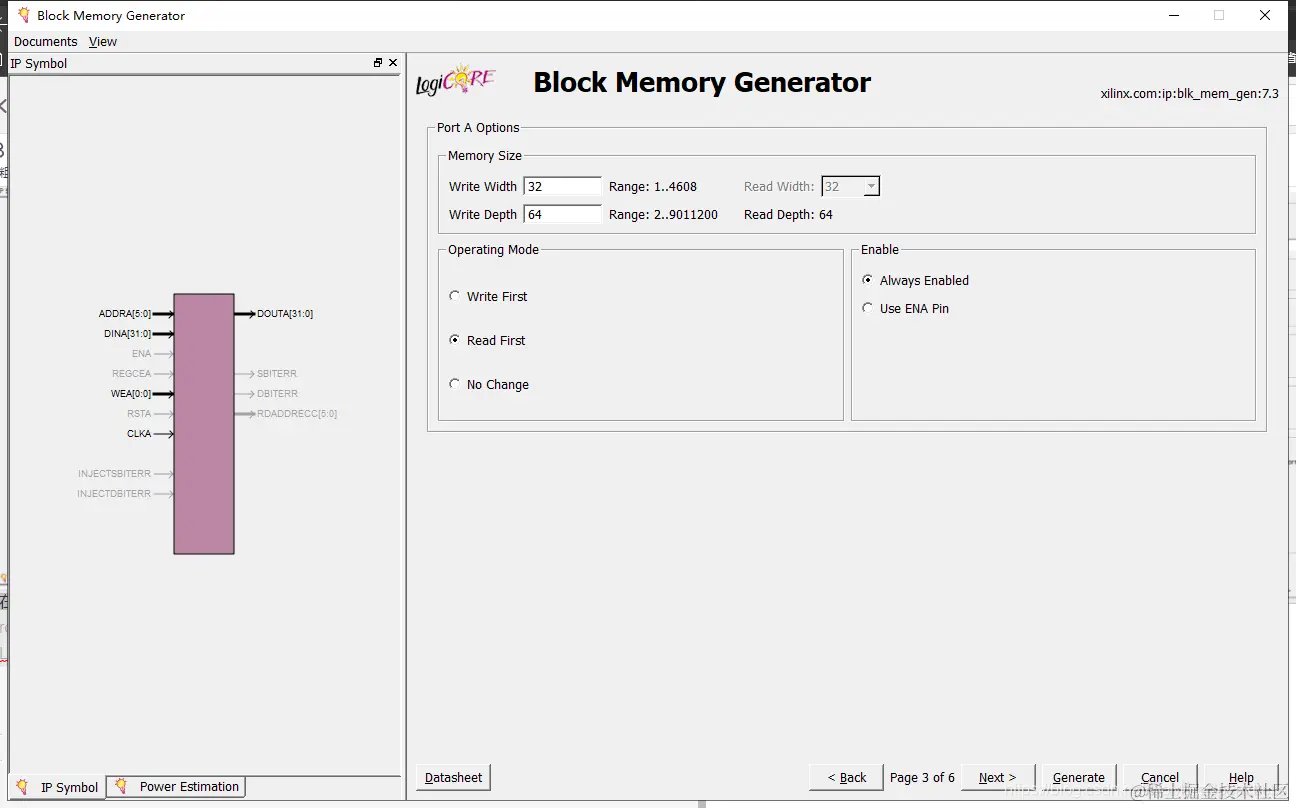This screenshot has height=808, width=1296.
Task: Minimize the Block Memory Generator window
Action: point(1173,15)
